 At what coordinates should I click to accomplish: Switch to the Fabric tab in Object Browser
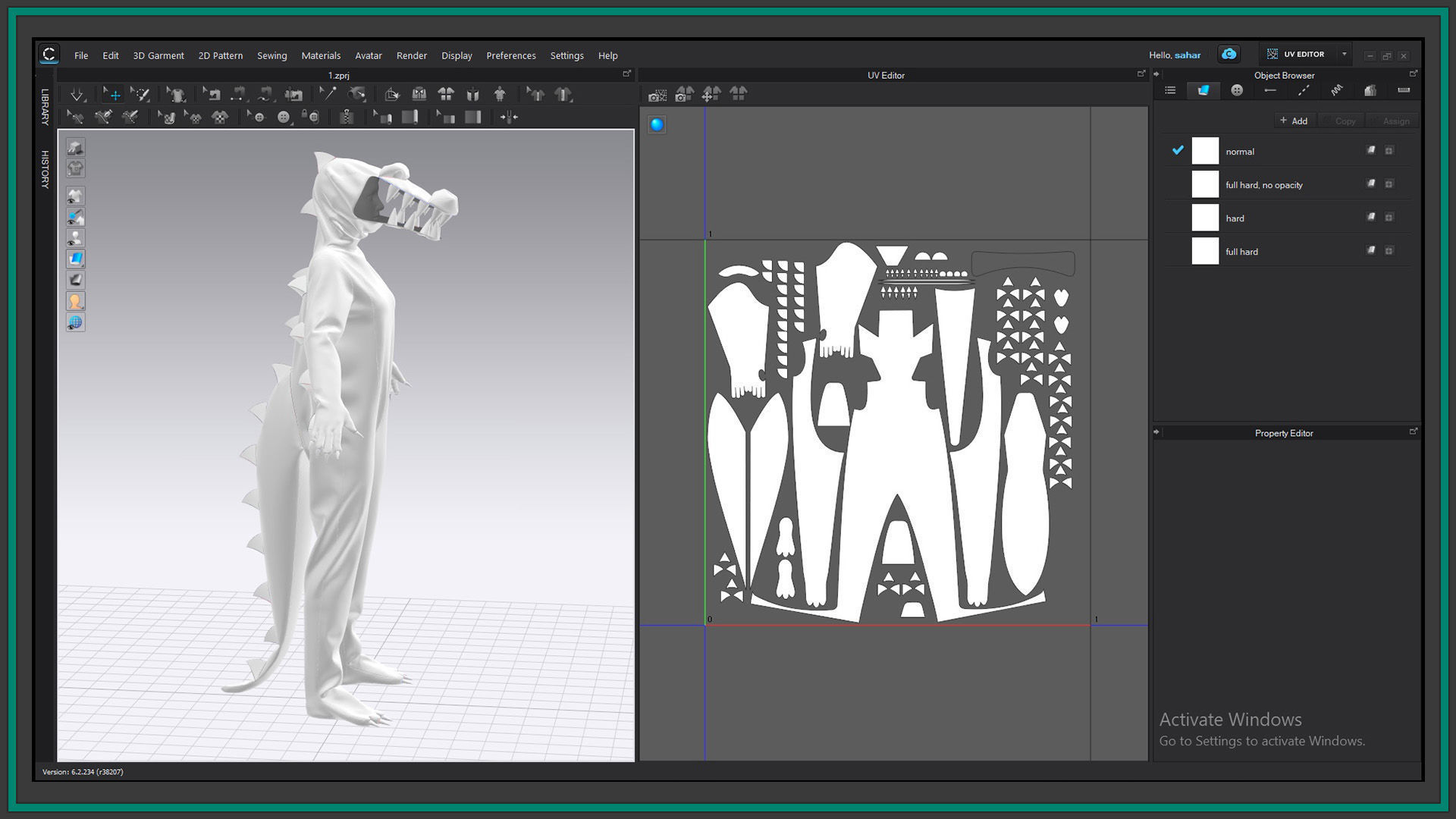click(x=1203, y=90)
